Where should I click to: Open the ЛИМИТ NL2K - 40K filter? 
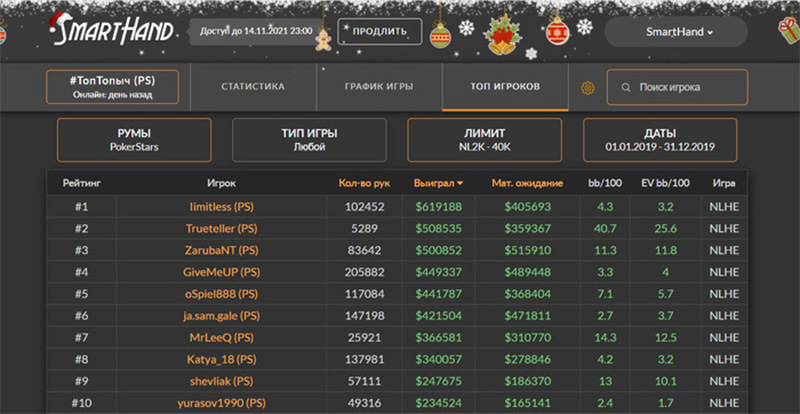pyautogui.click(x=485, y=140)
